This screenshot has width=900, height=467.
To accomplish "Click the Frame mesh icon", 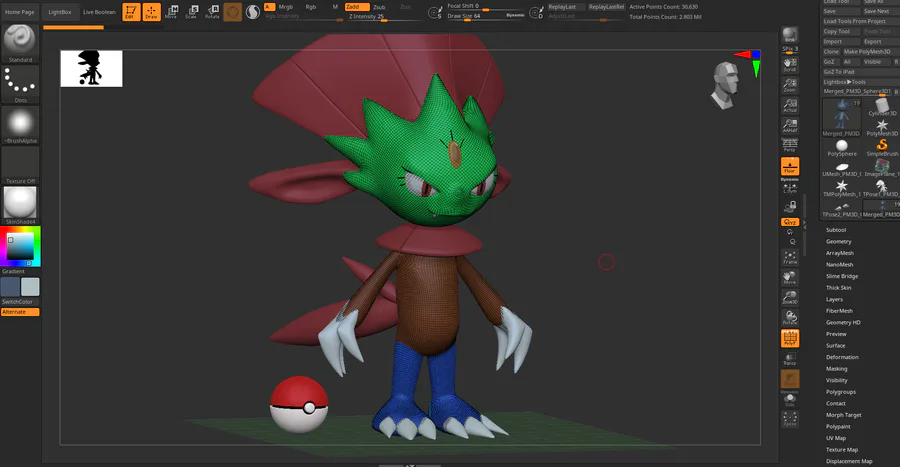I will click(x=790, y=257).
